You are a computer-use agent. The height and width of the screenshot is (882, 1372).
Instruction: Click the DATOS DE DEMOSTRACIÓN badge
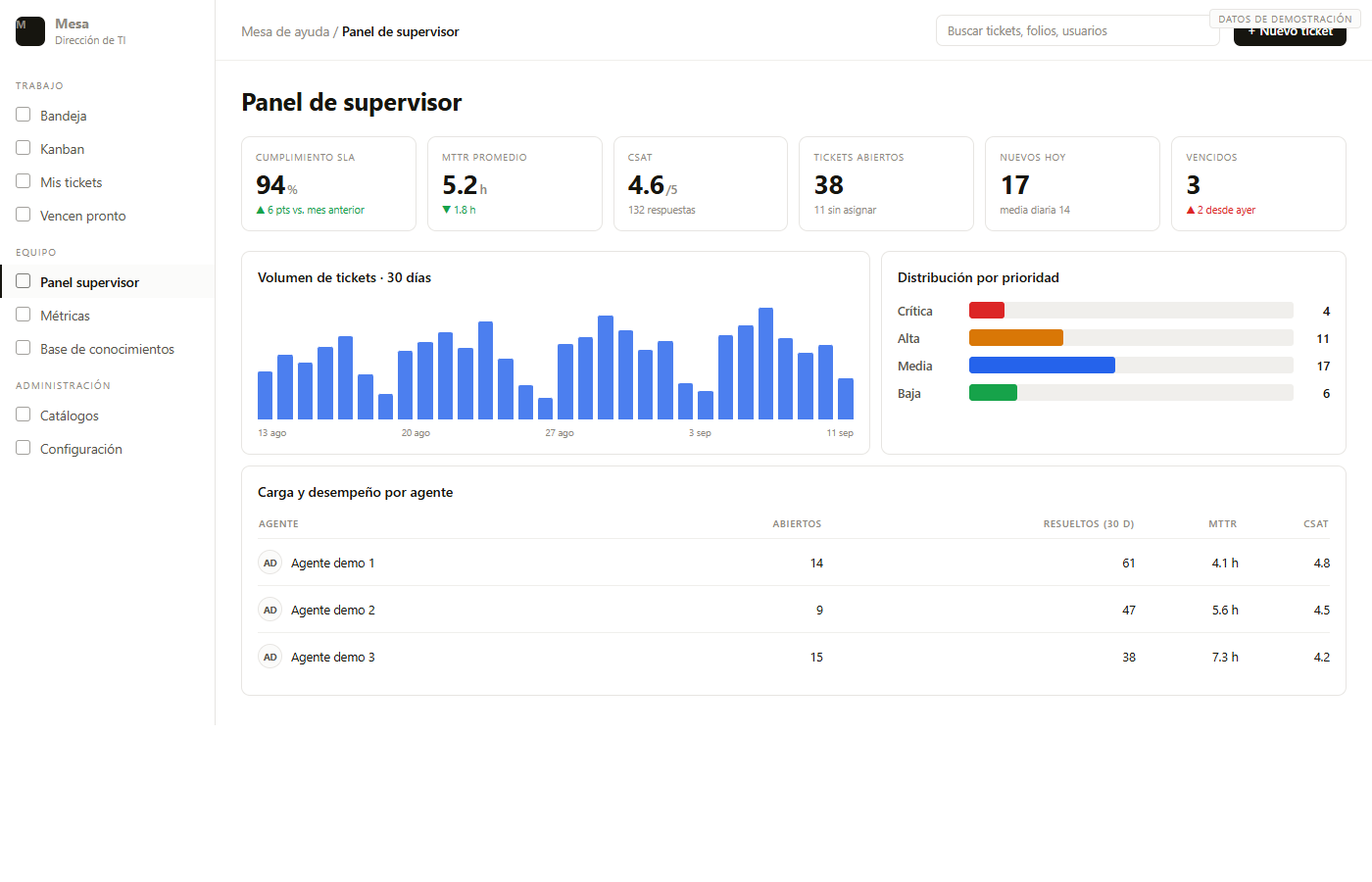coord(1285,19)
